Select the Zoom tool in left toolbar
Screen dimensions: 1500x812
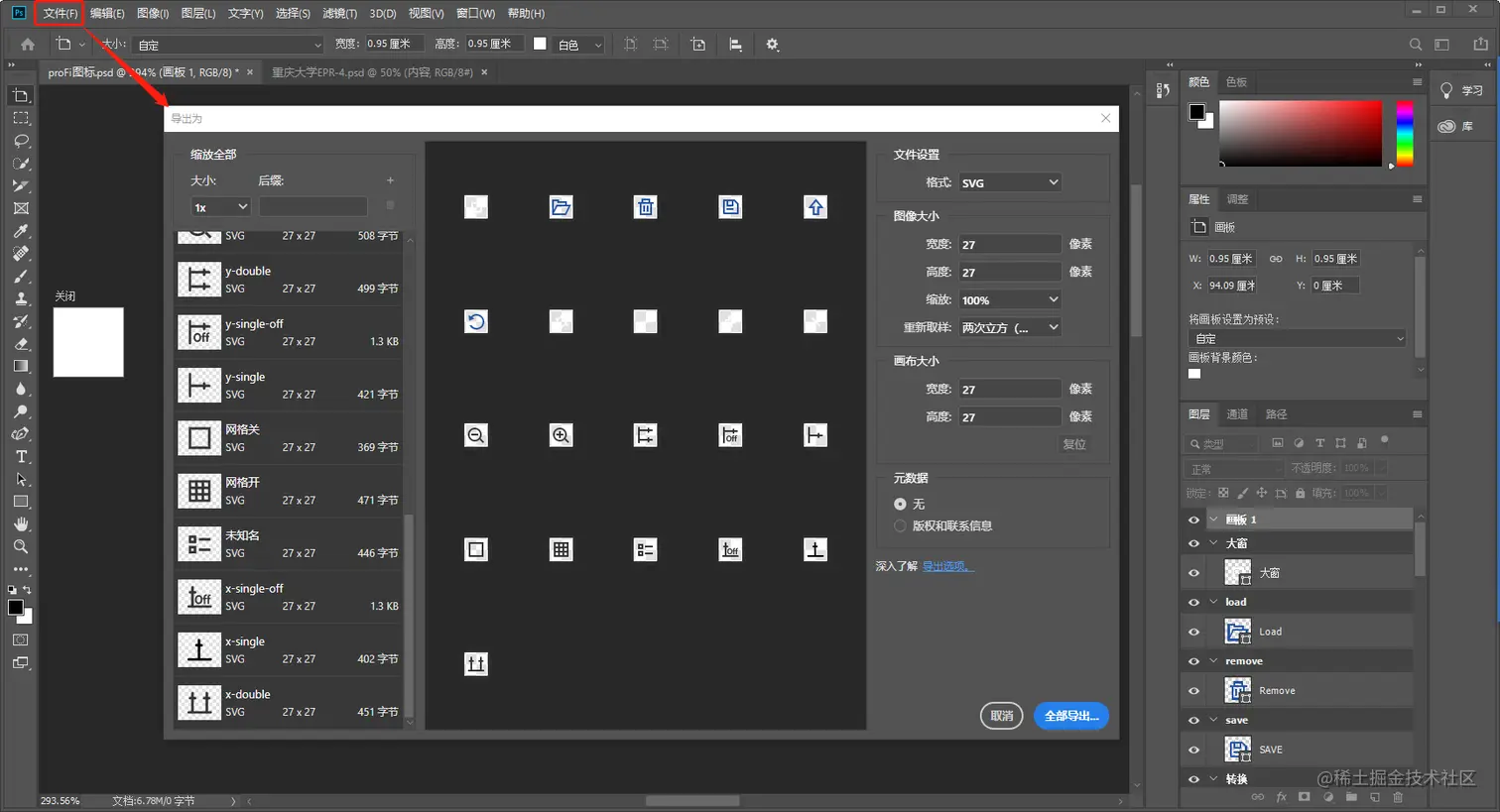pos(21,547)
